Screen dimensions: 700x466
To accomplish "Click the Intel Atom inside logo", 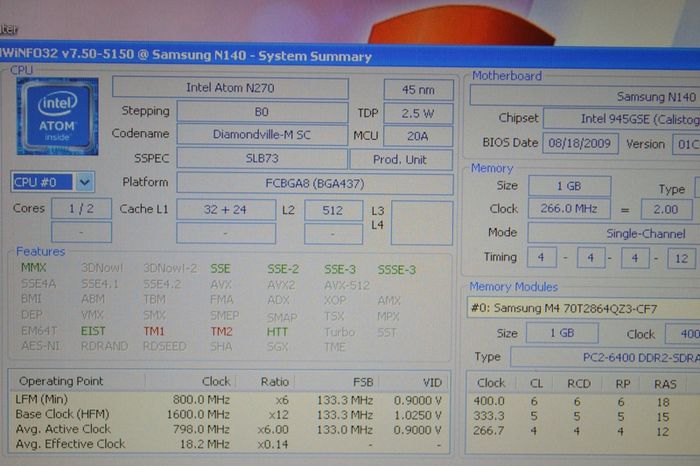I will tap(57, 116).
